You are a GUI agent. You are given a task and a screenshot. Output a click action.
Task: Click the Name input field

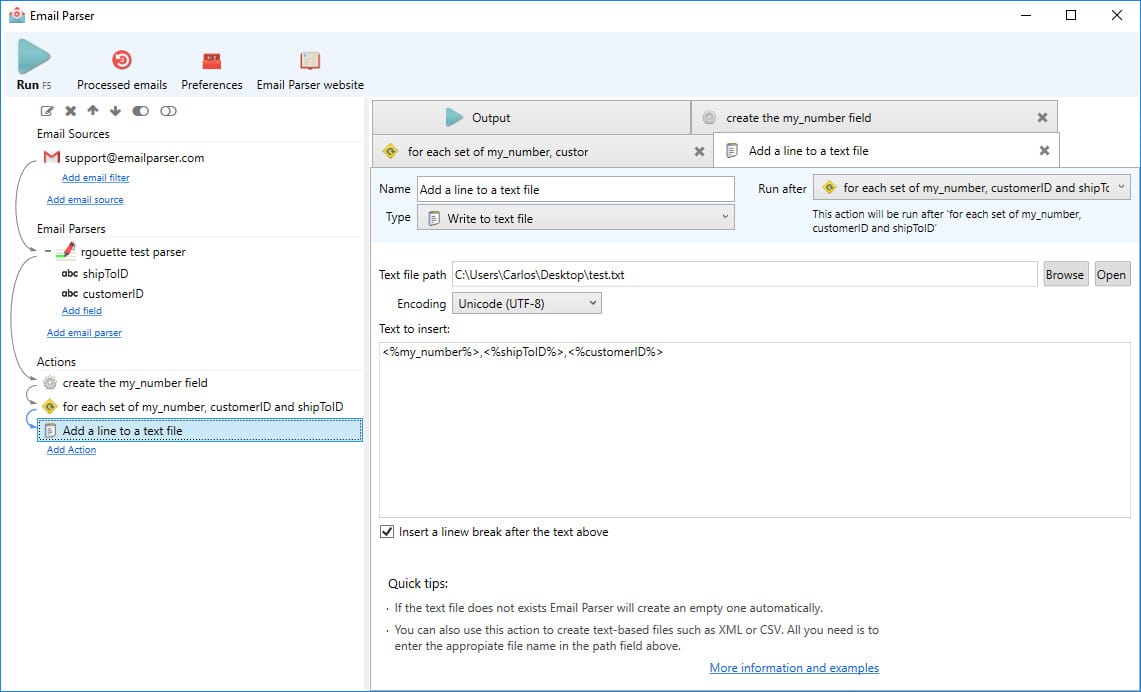pos(576,189)
